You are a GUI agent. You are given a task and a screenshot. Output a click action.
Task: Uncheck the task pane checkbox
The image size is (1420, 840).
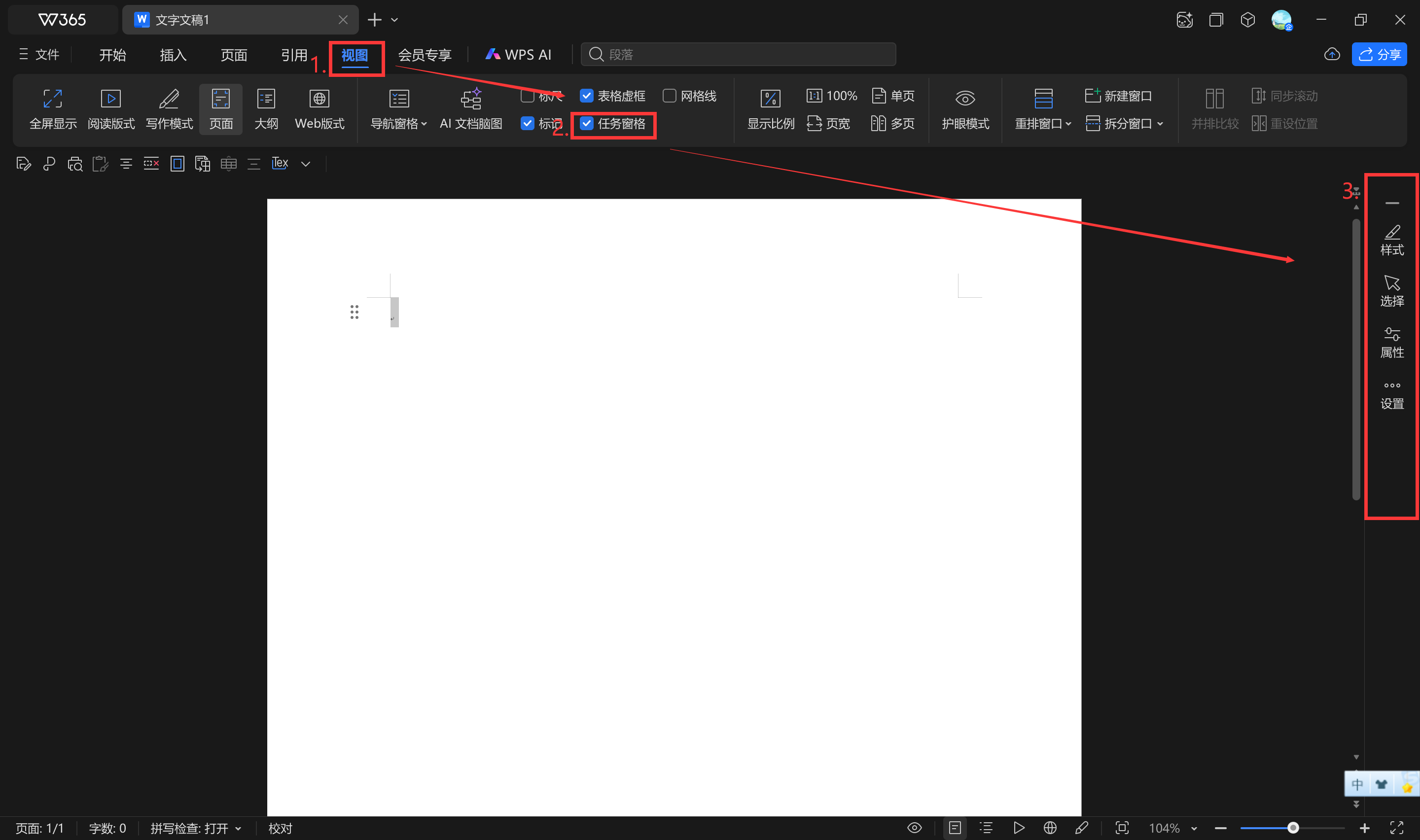coord(587,123)
